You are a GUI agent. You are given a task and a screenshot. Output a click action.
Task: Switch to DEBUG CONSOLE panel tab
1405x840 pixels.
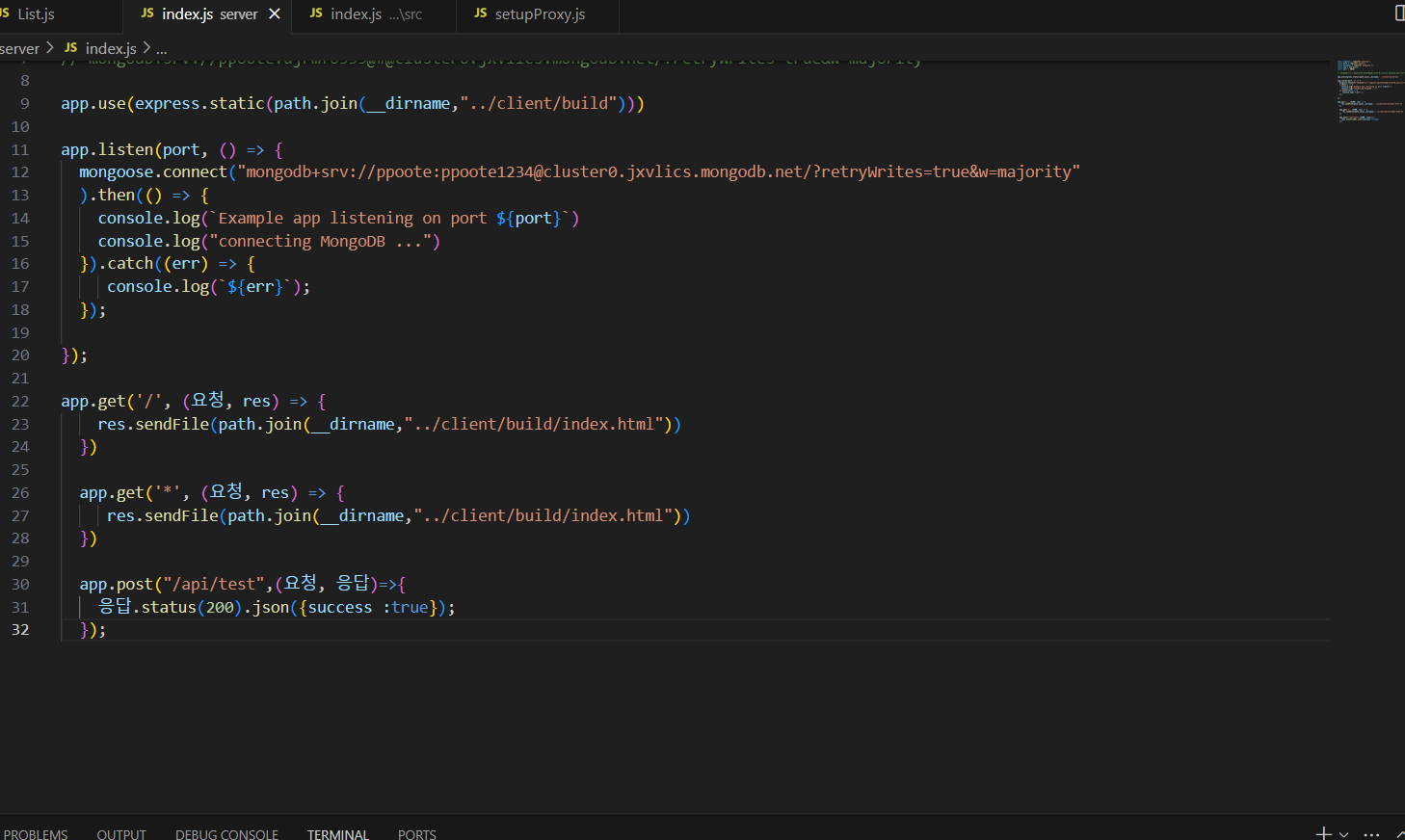point(226,833)
